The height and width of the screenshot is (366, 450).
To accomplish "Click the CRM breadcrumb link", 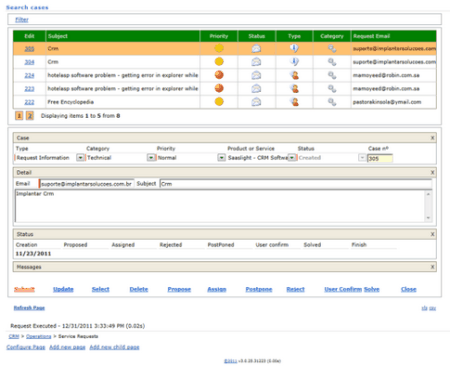I will (x=14, y=336).
